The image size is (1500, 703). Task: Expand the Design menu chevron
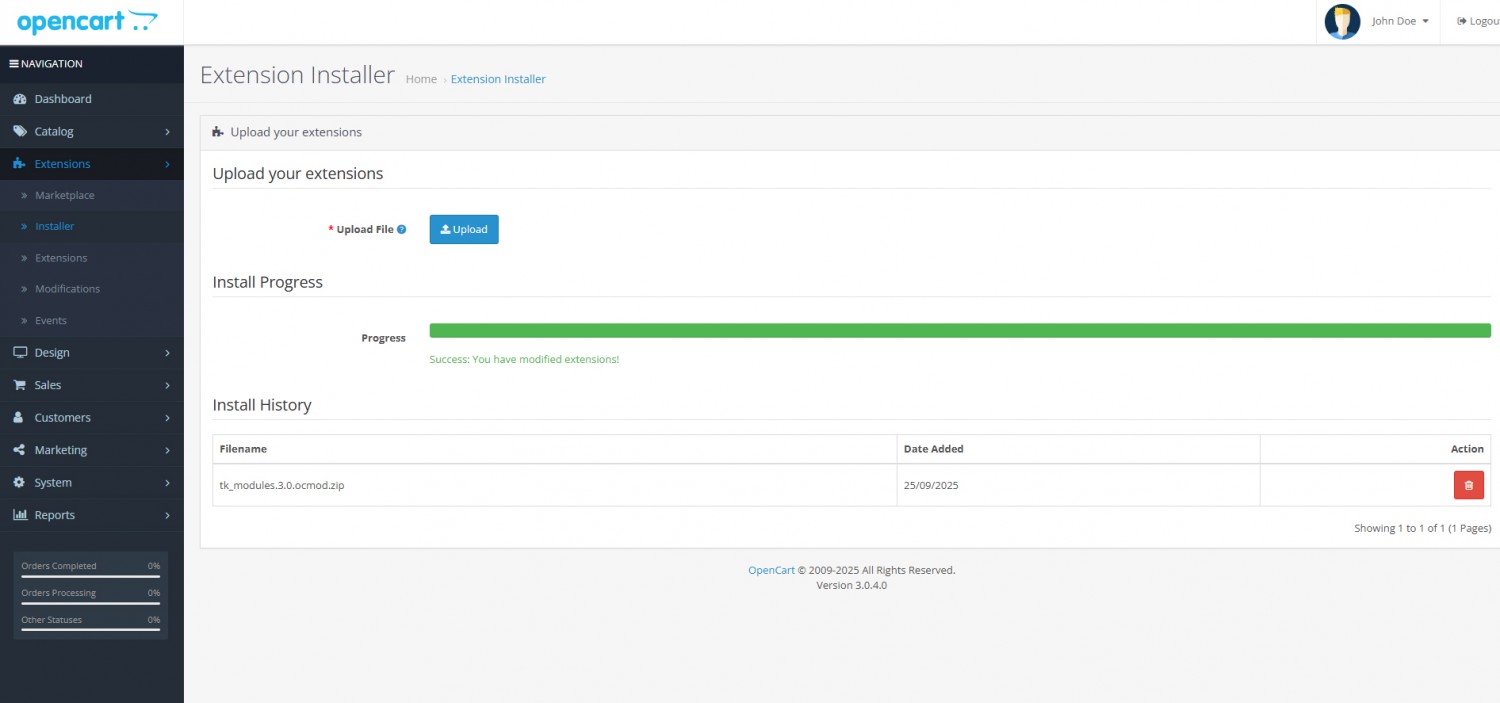[x=167, y=353]
